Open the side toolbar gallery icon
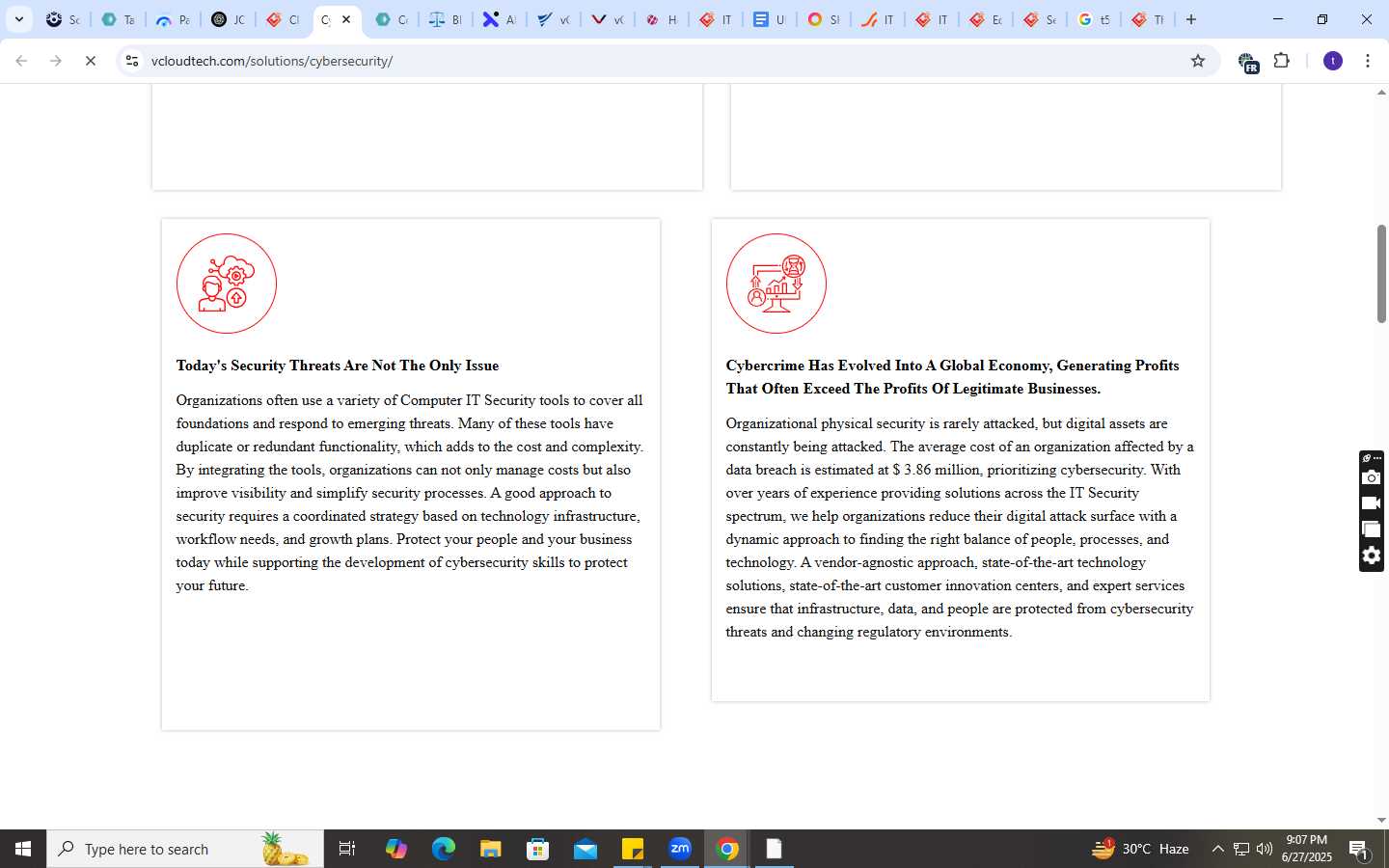Viewport: 1389px width, 868px height. coord(1371,529)
